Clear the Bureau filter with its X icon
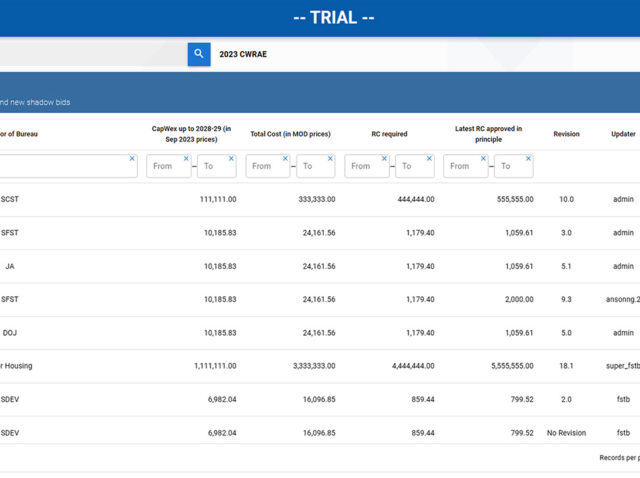The height and width of the screenshot is (478, 640). tap(132, 158)
